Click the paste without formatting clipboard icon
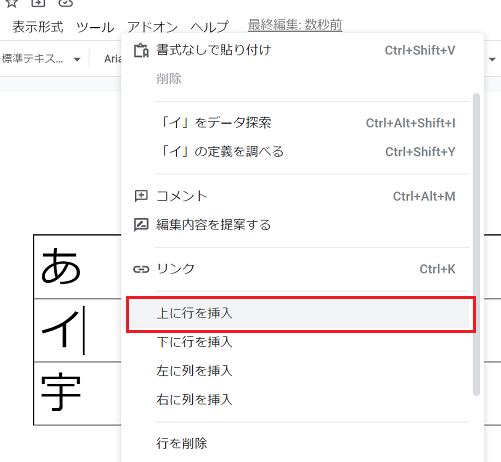501x462 pixels. point(141,51)
